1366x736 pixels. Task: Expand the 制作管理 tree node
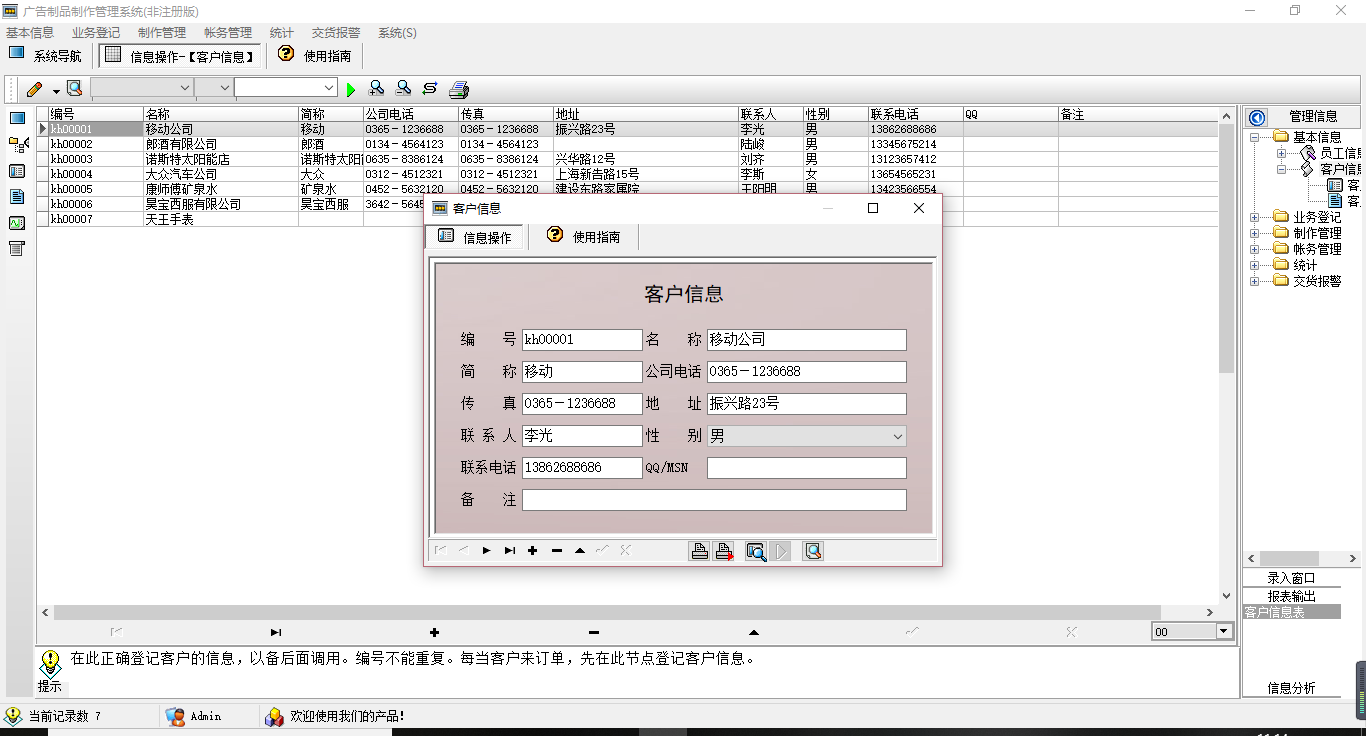(1255, 233)
